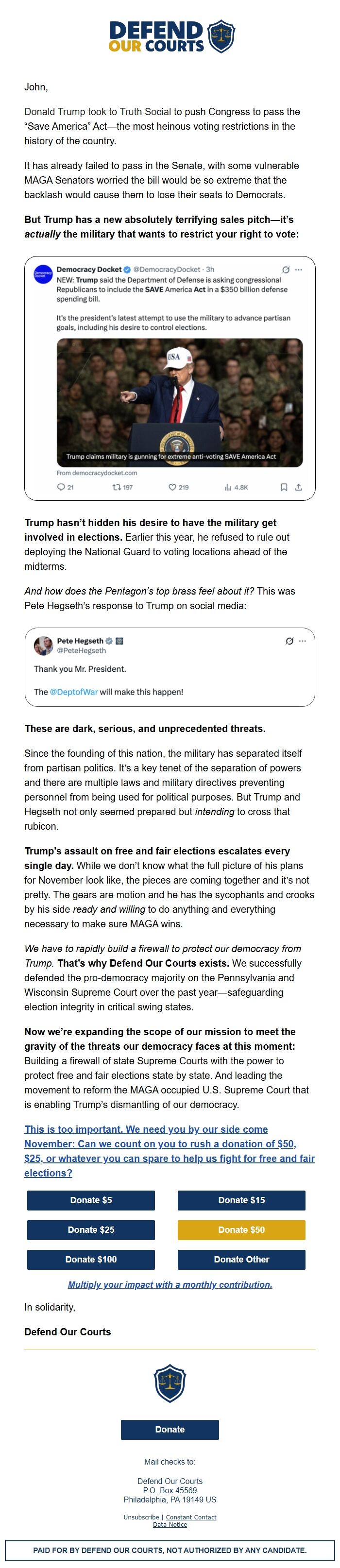Click the share upload icon on the tweet
340x1568 pixels.
point(299,487)
